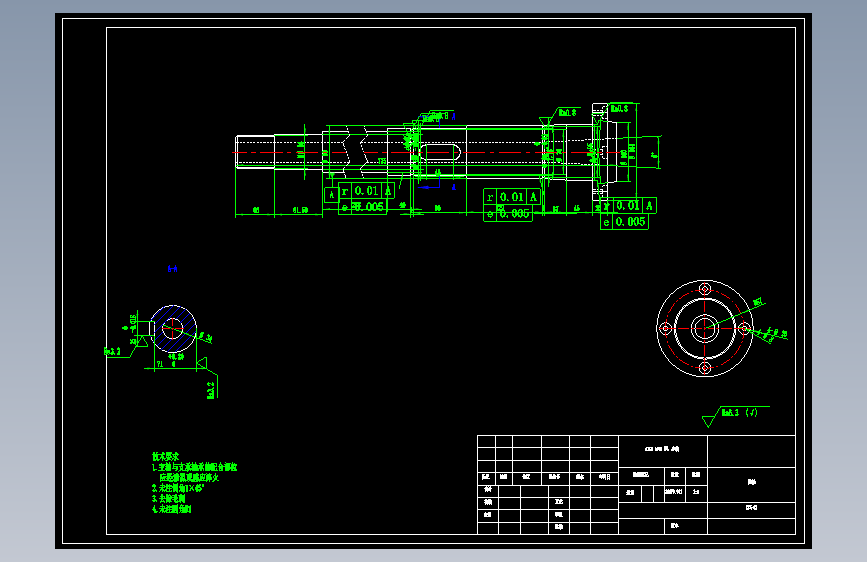The height and width of the screenshot is (562, 867).
Task: Click the '71' dimension under section view
Action: (x=160, y=364)
